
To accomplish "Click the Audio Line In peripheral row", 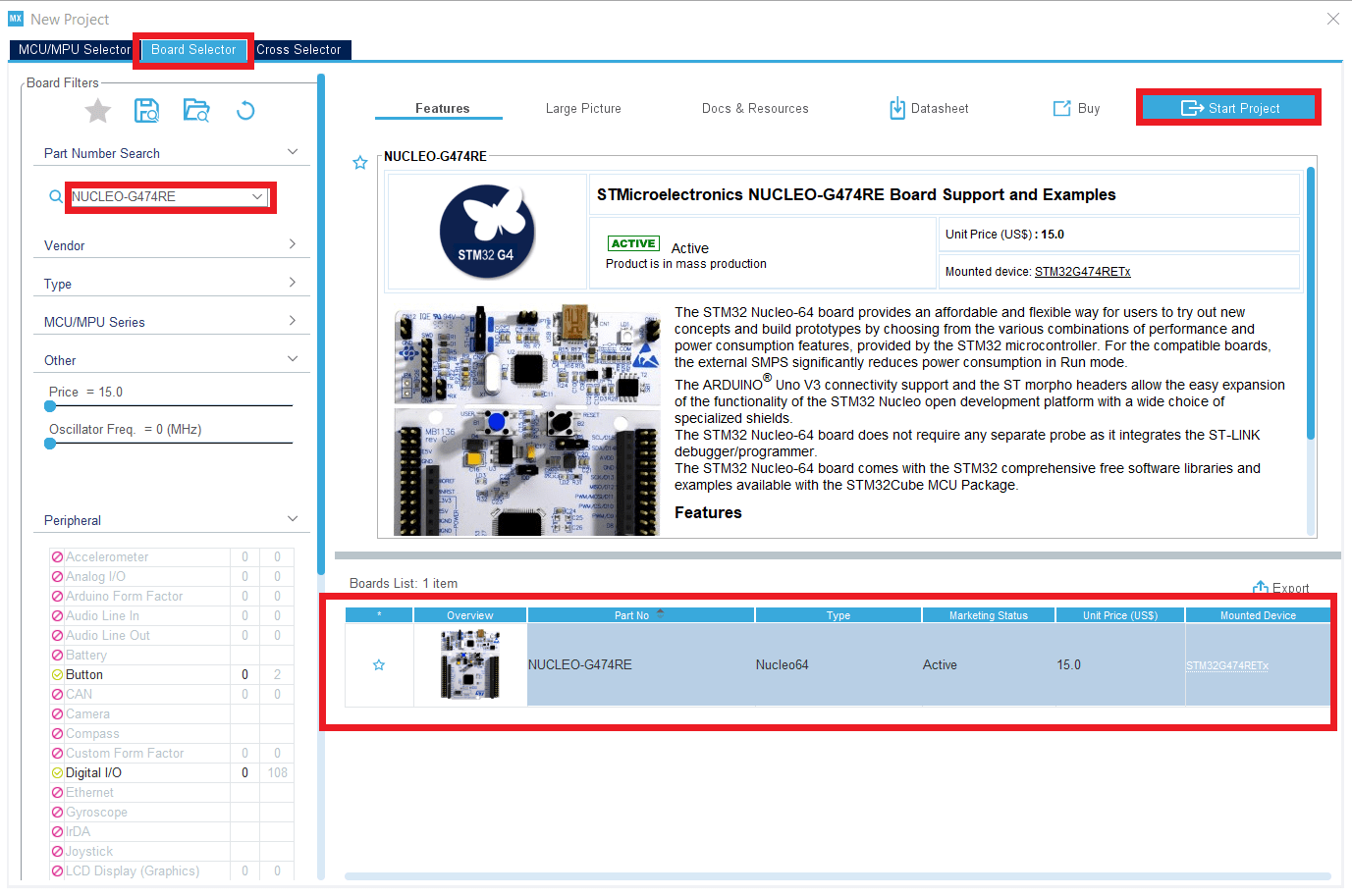I will (x=172, y=616).
